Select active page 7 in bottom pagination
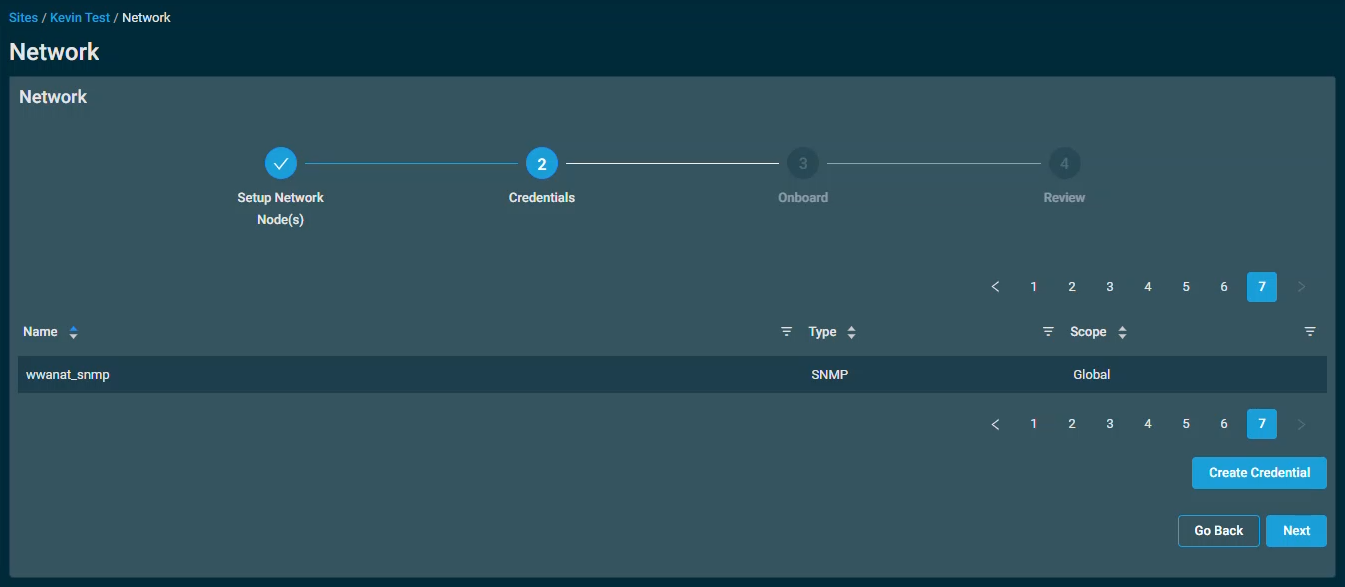 1262,424
